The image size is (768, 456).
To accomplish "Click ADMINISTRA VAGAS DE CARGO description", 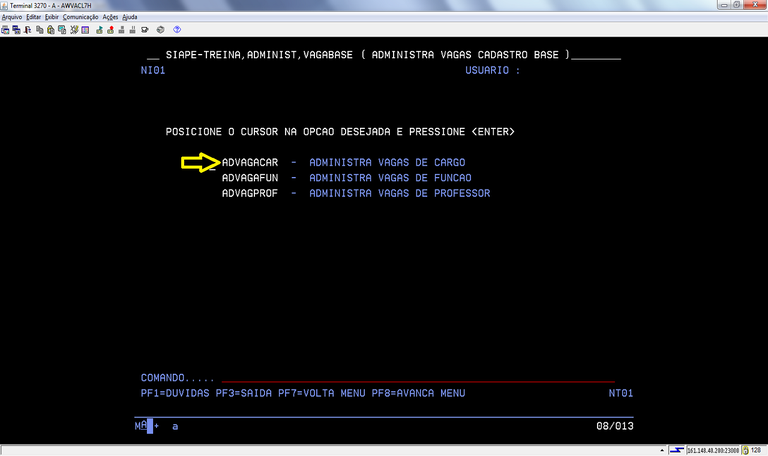I will pos(387,162).
